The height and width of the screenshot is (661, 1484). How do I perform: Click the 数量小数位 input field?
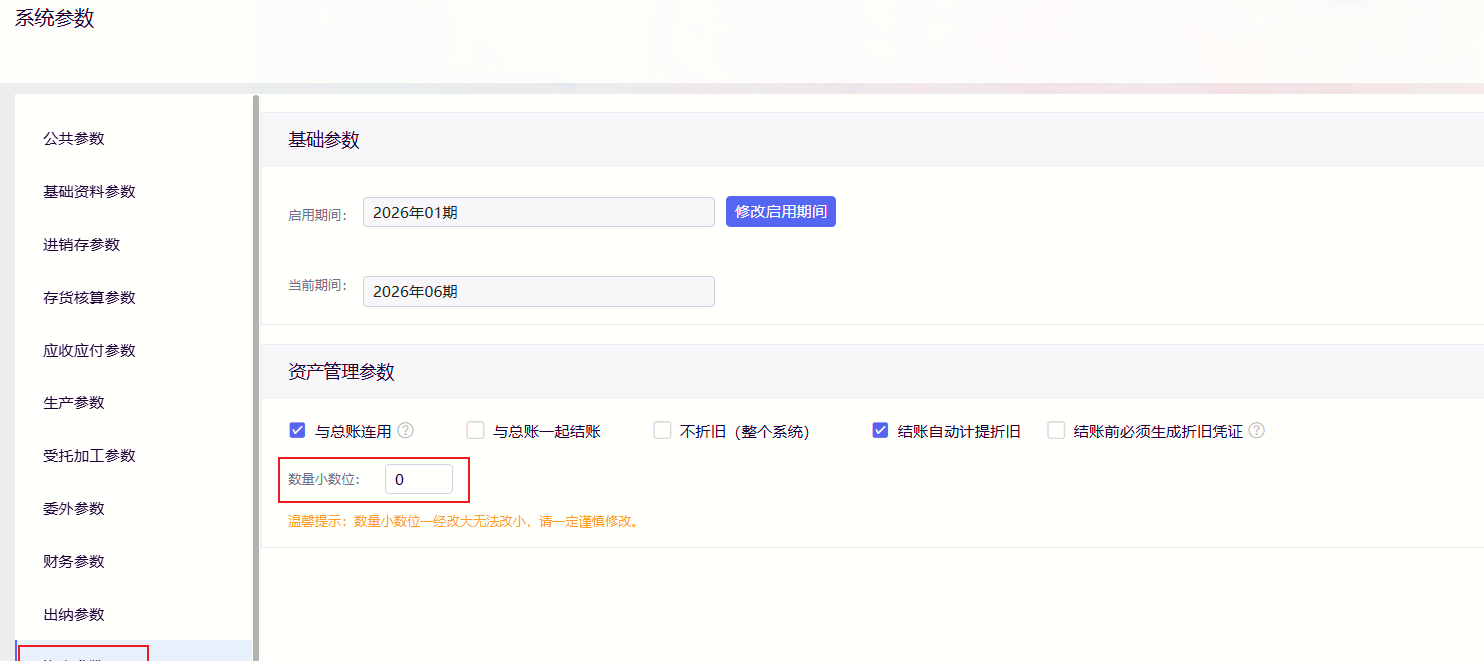coord(419,479)
